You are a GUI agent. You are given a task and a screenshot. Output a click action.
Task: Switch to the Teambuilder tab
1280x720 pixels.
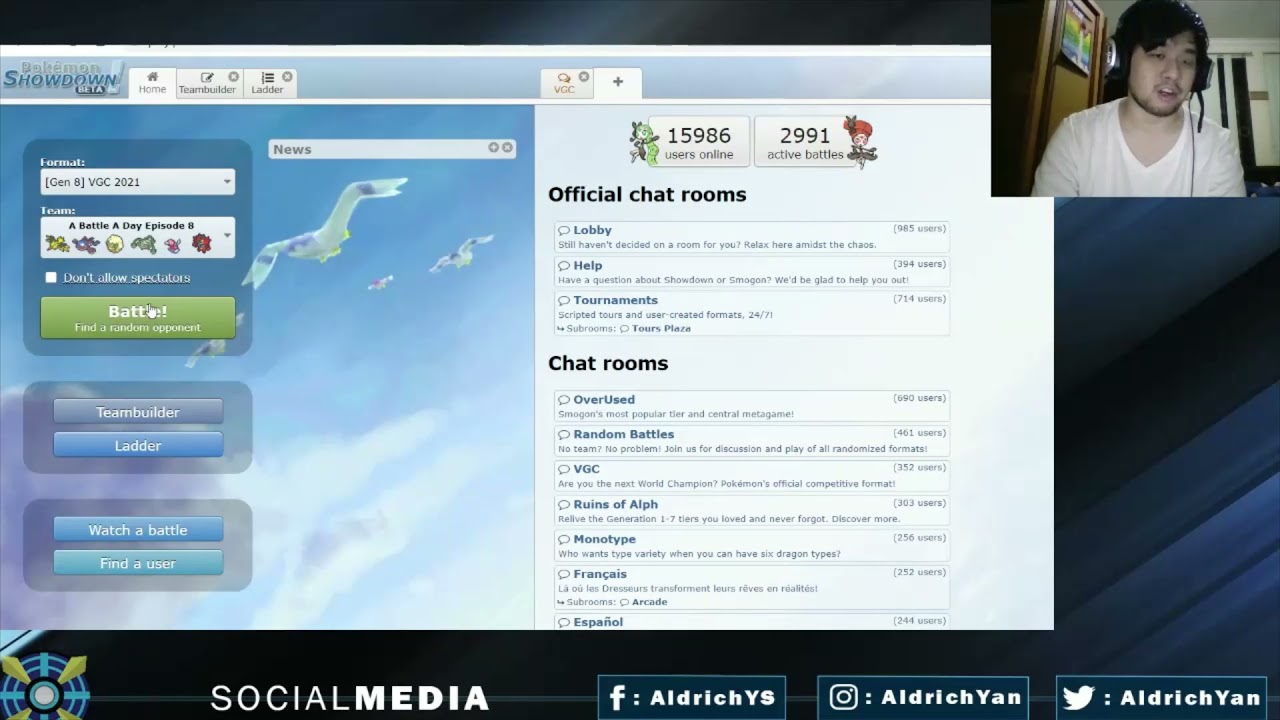pyautogui.click(x=208, y=83)
